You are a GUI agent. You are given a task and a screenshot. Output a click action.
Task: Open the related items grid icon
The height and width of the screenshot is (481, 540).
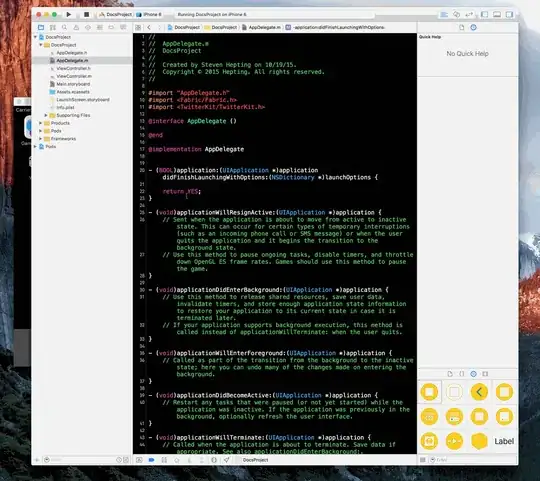[x=138, y=27]
